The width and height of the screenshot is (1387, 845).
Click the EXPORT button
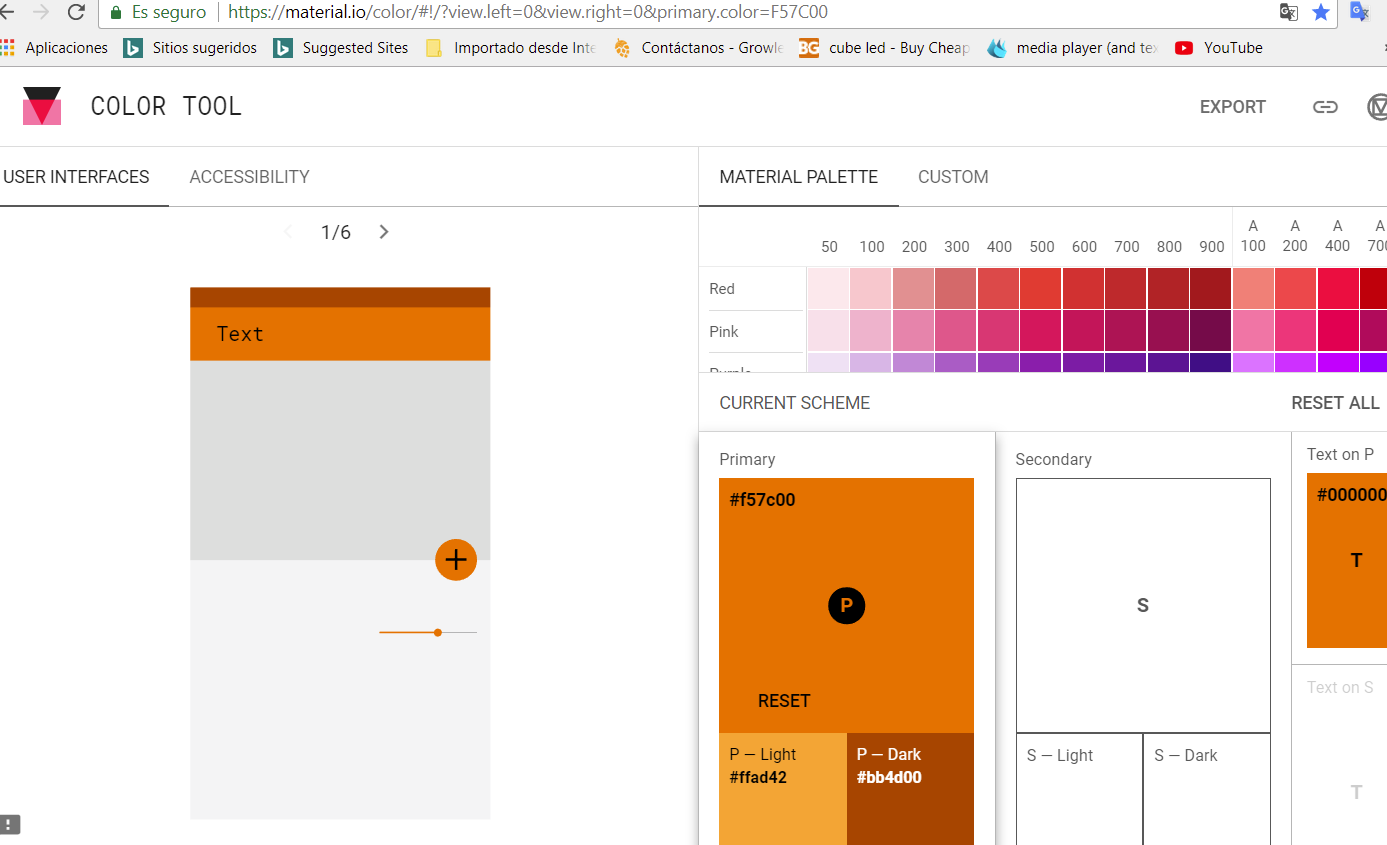point(1232,107)
